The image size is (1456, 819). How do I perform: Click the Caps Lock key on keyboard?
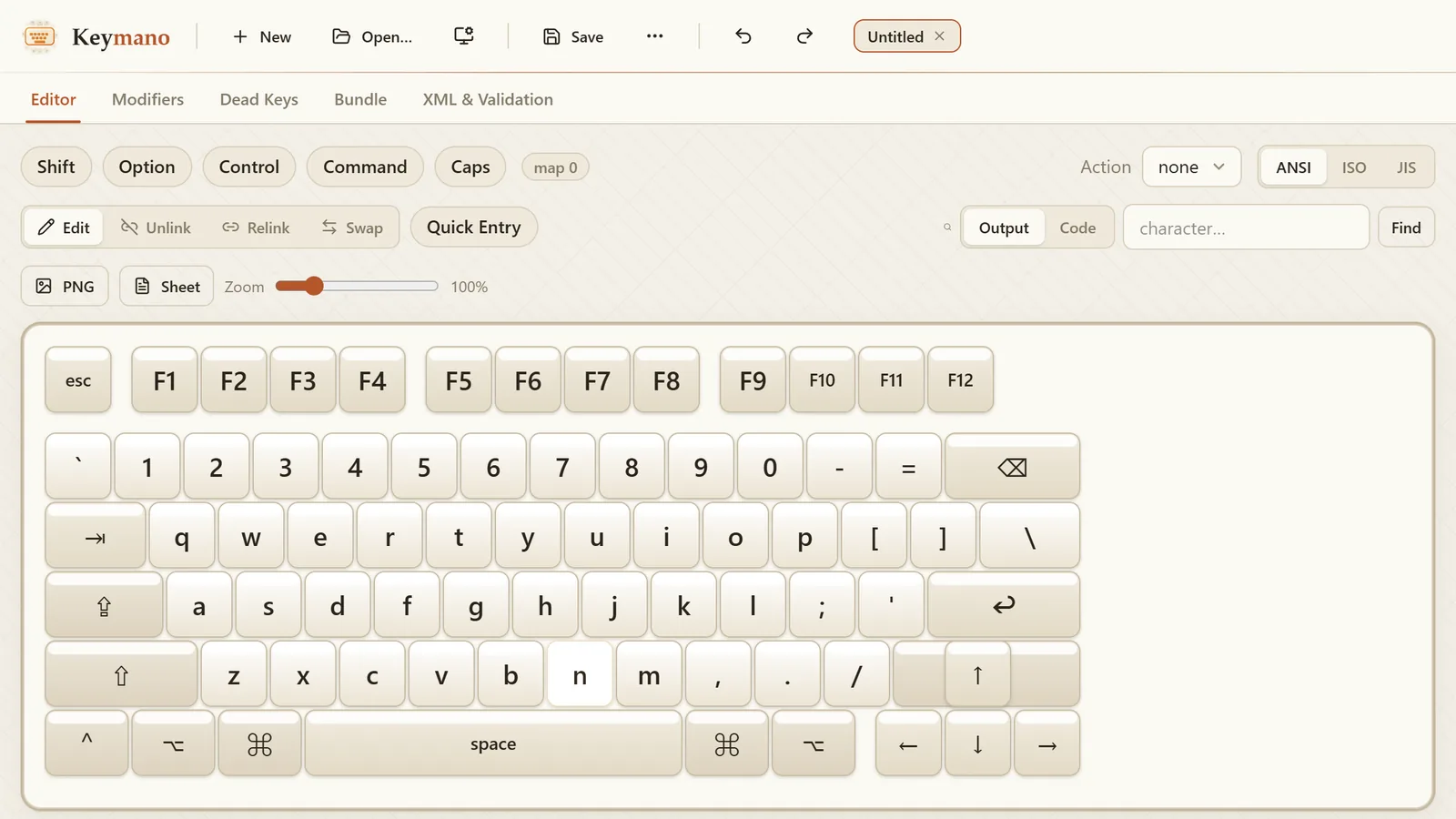104,606
